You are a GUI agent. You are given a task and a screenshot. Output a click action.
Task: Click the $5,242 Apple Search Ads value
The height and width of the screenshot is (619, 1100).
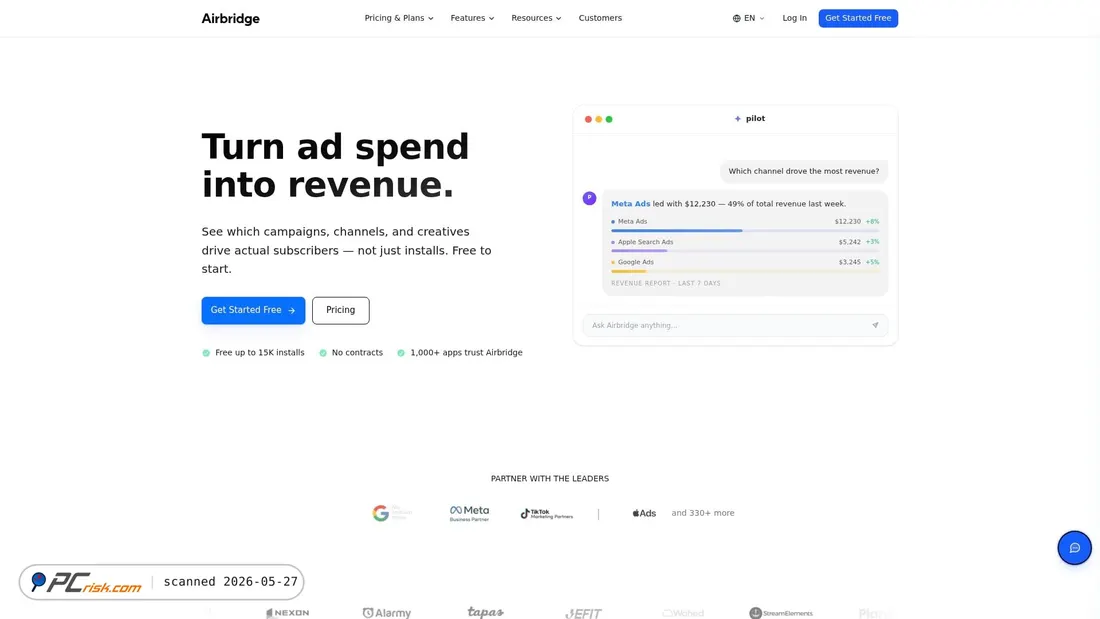pos(850,241)
